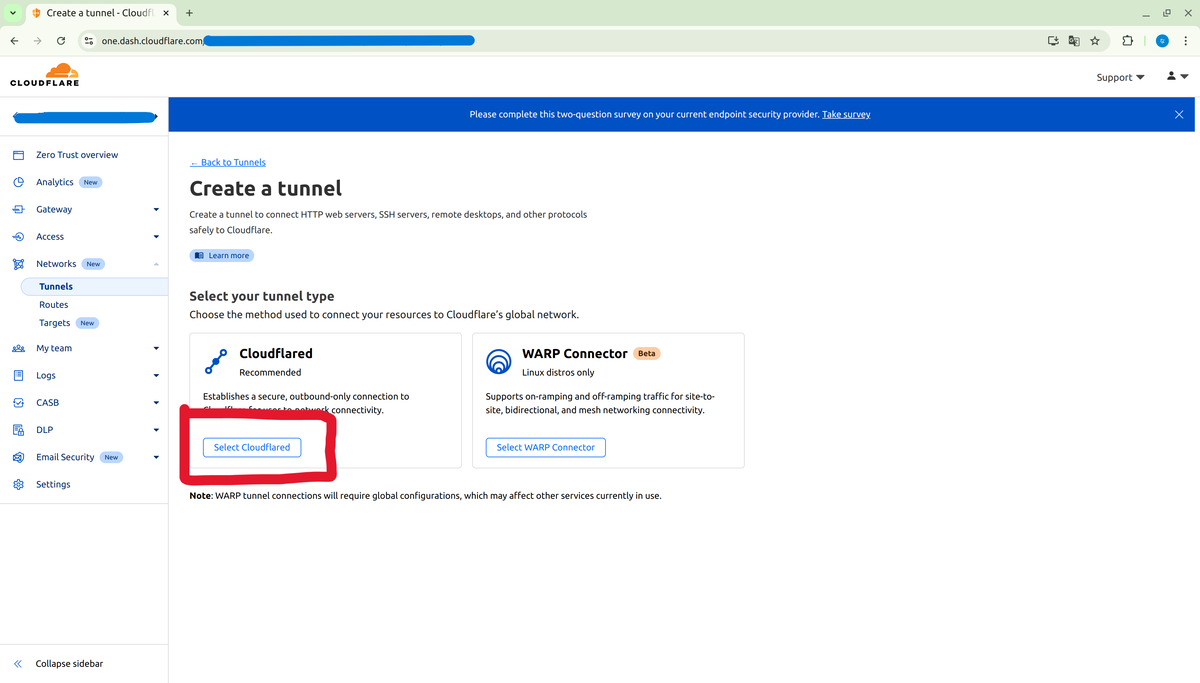Open Chrome three-dot menu
This screenshot has width=1200, height=683.
click(1185, 41)
